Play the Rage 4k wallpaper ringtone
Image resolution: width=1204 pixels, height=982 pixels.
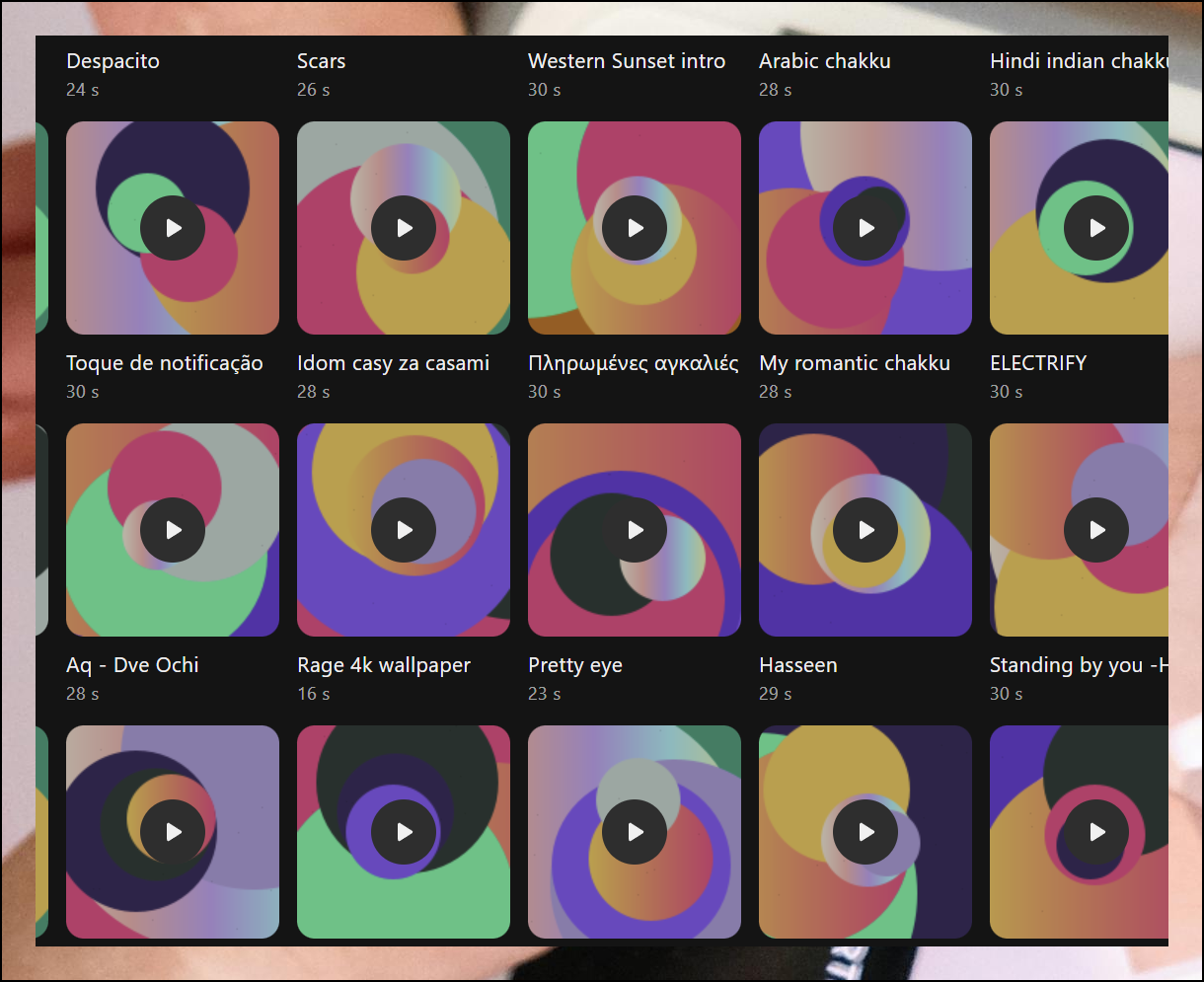click(404, 530)
